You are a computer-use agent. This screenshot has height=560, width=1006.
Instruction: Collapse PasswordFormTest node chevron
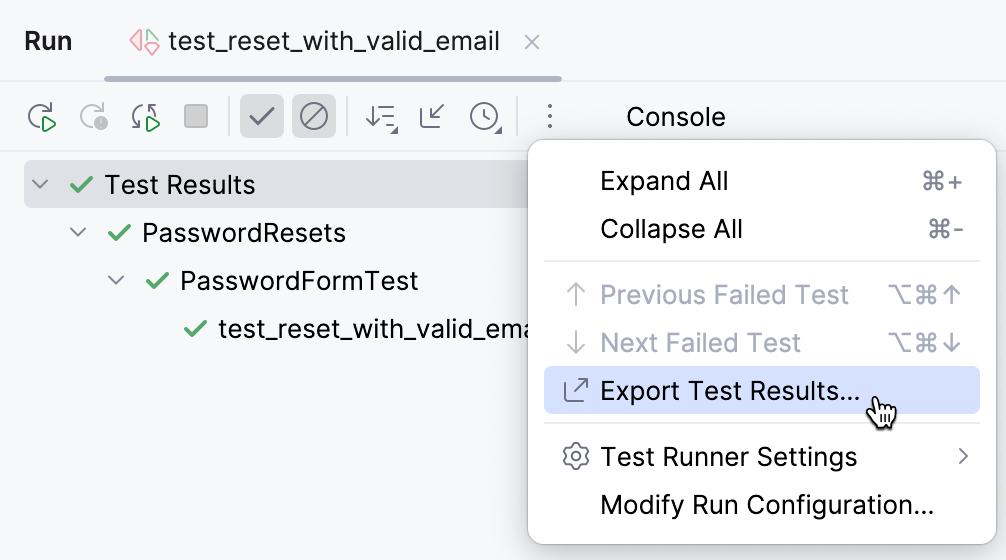tap(116, 281)
